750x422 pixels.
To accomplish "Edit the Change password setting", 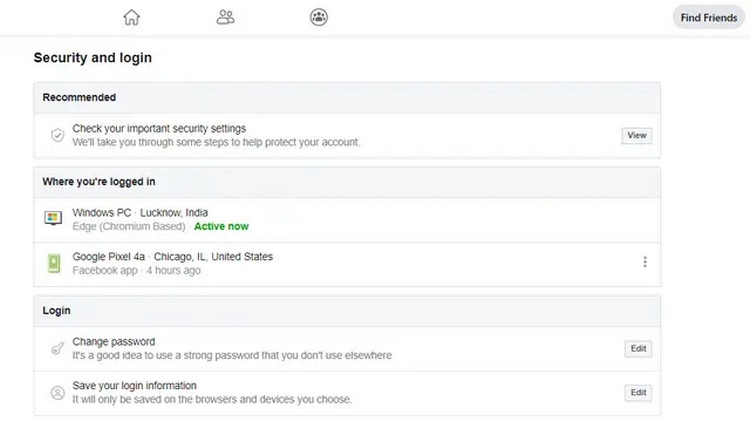I will click(x=637, y=349).
